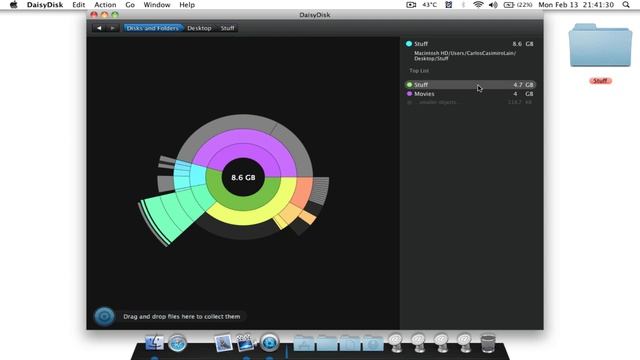
Task: Select the Movies 4 GB list row
Action: 469,94
